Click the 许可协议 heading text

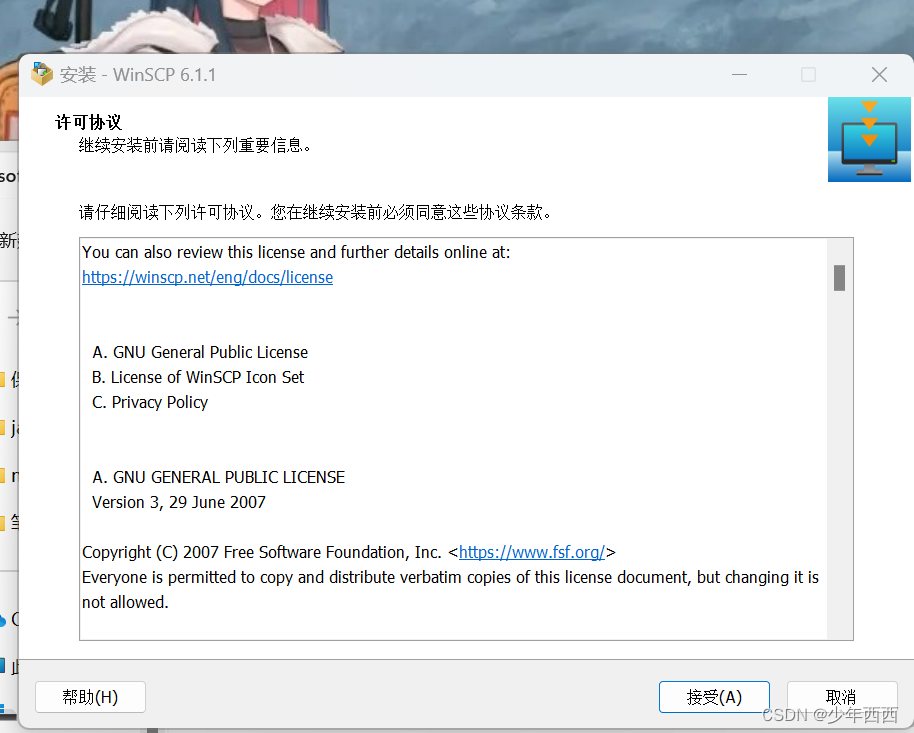point(89,122)
